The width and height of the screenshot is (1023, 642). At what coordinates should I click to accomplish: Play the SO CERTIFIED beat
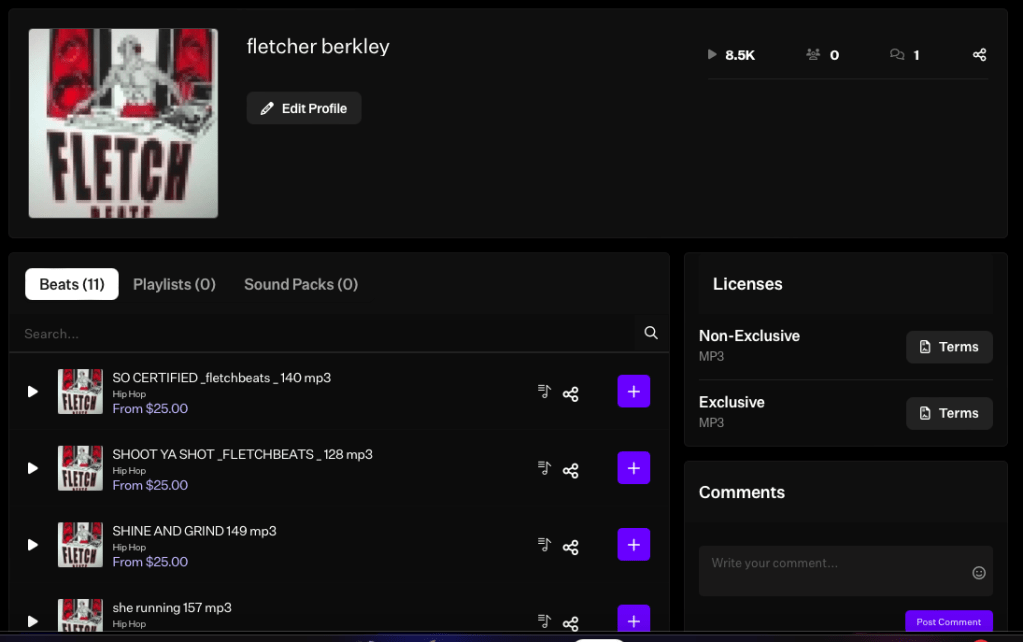pos(32,392)
